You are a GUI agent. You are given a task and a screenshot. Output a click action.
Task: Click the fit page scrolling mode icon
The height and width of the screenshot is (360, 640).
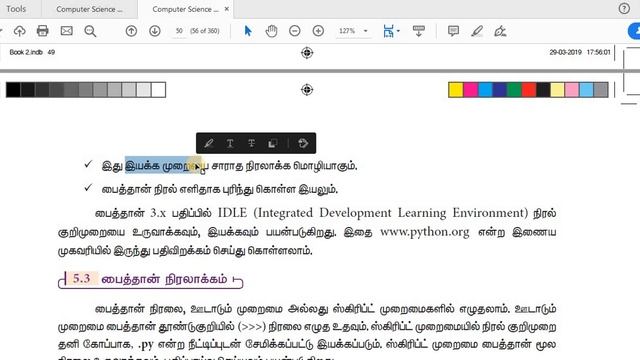[x=388, y=31]
